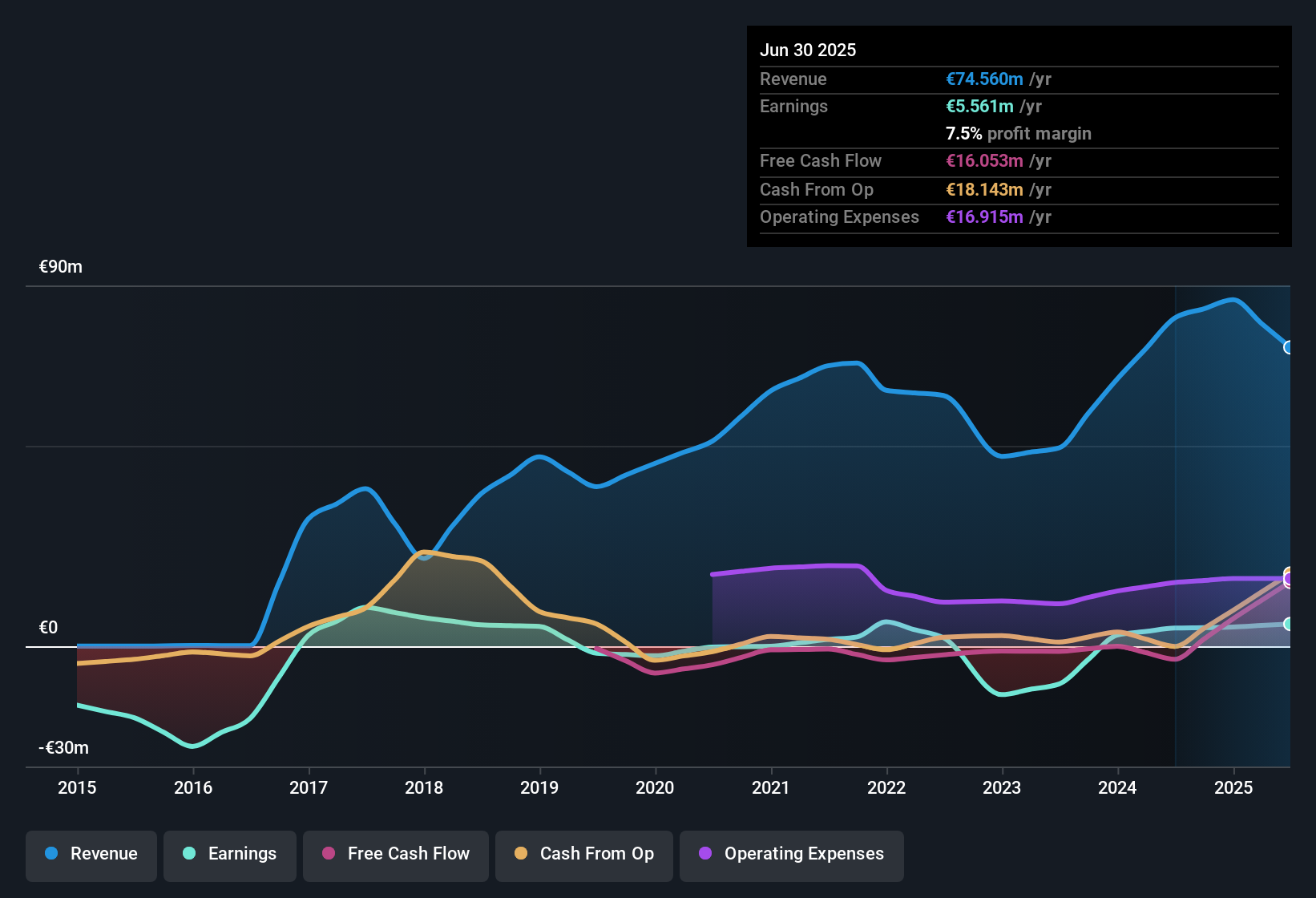Toggle the Earnings series legend button
The image size is (1316, 898).
click(230, 854)
